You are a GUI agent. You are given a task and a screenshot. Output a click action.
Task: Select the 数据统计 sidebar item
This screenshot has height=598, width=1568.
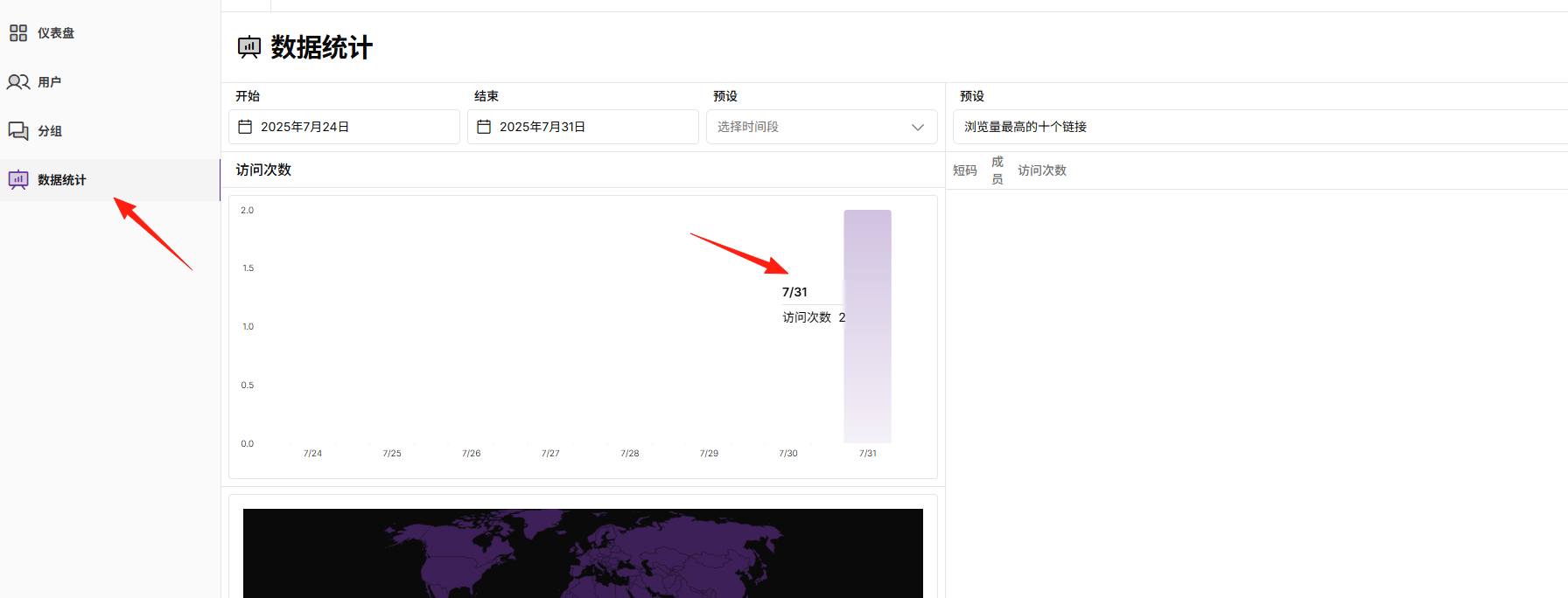(x=109, y=180)
